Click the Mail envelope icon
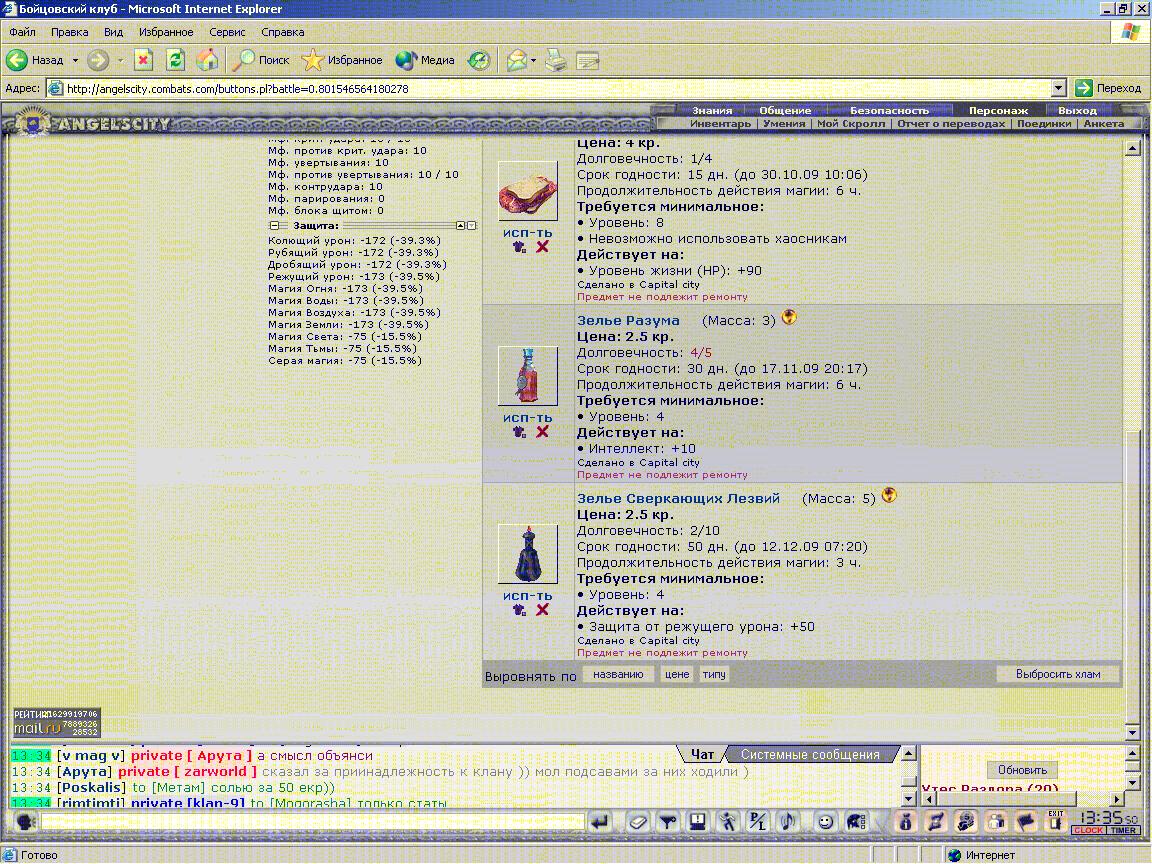This screenshot has width=1152, height=864. tap(516, 60)
